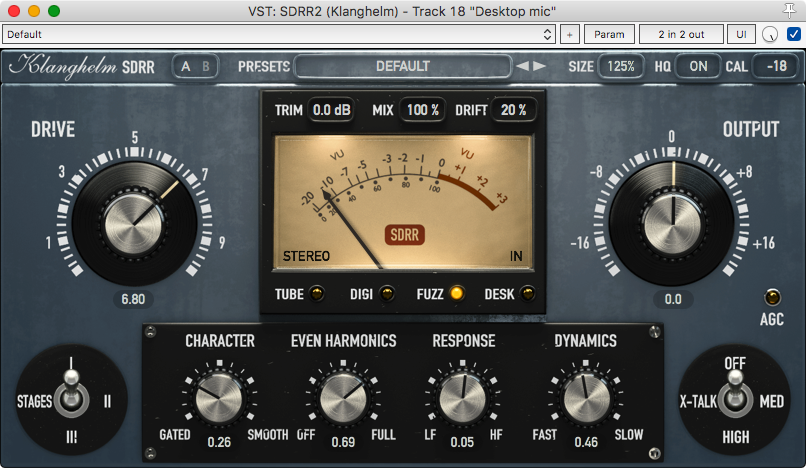Click the TRIM 0.0 dB value

click(x=332, y=110)
